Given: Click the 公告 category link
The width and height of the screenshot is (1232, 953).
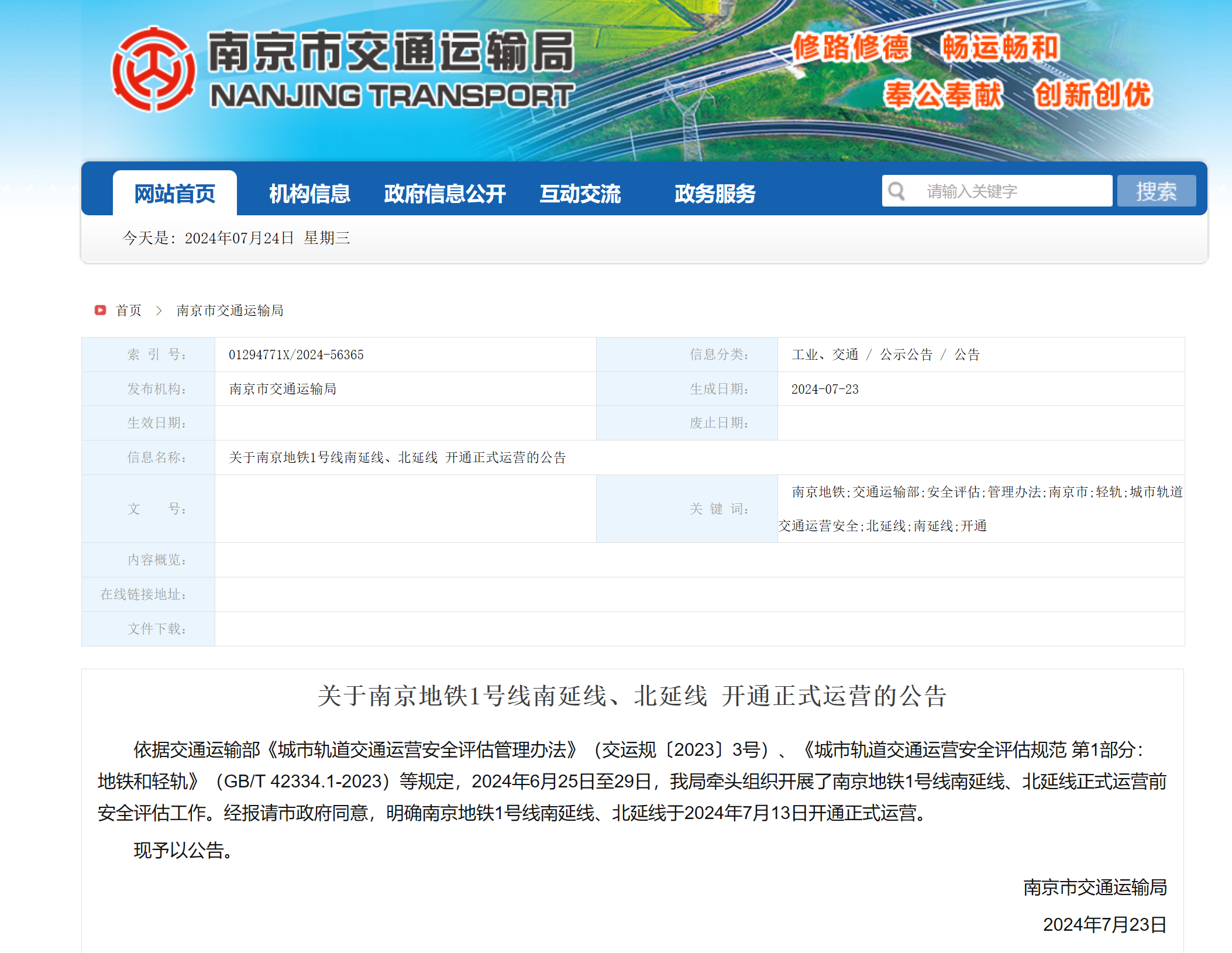Looking at the screenshot, I should pyautogui.click(x=967, y=355).
